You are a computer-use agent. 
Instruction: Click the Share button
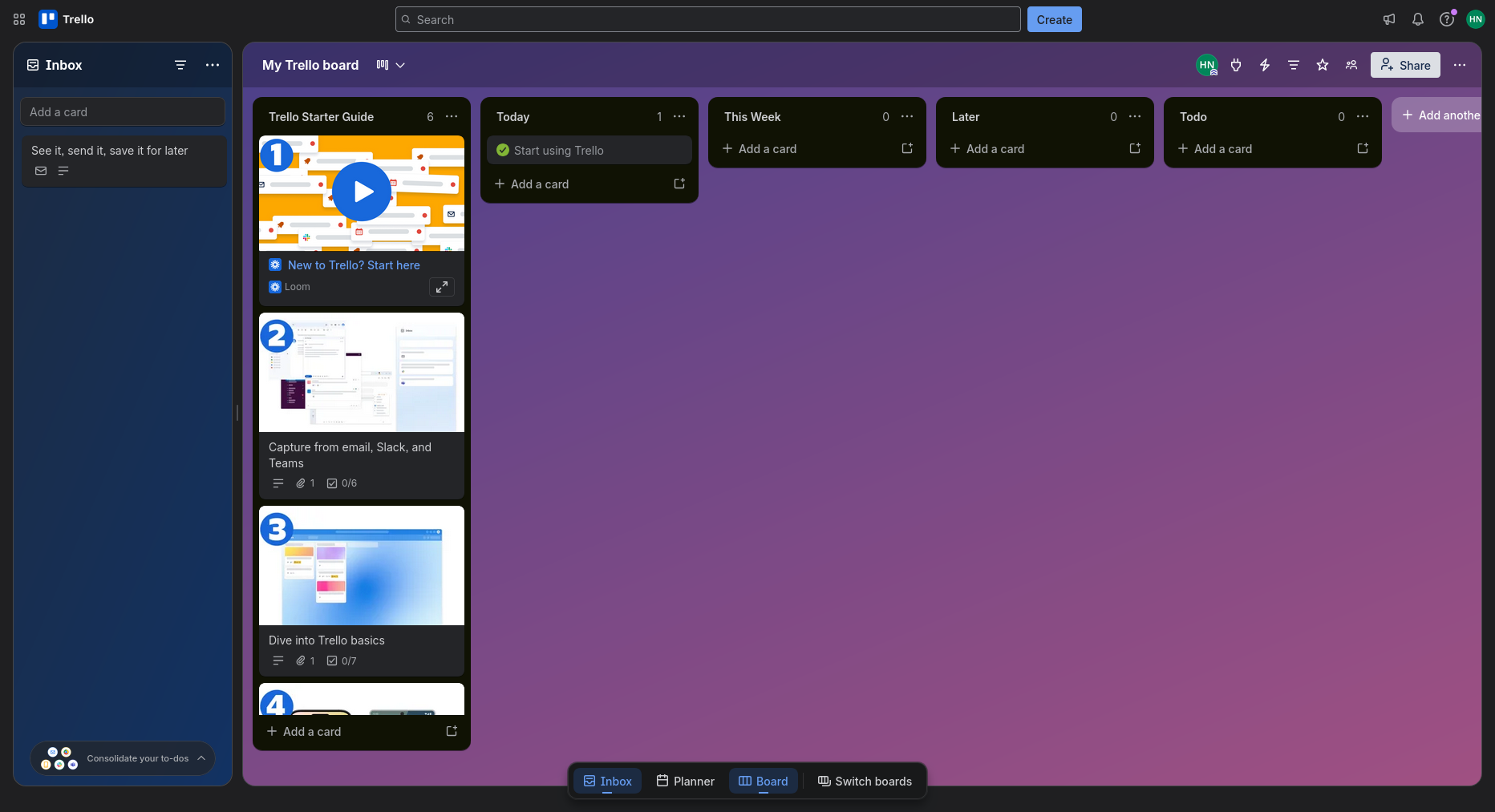click(1405, 65)
